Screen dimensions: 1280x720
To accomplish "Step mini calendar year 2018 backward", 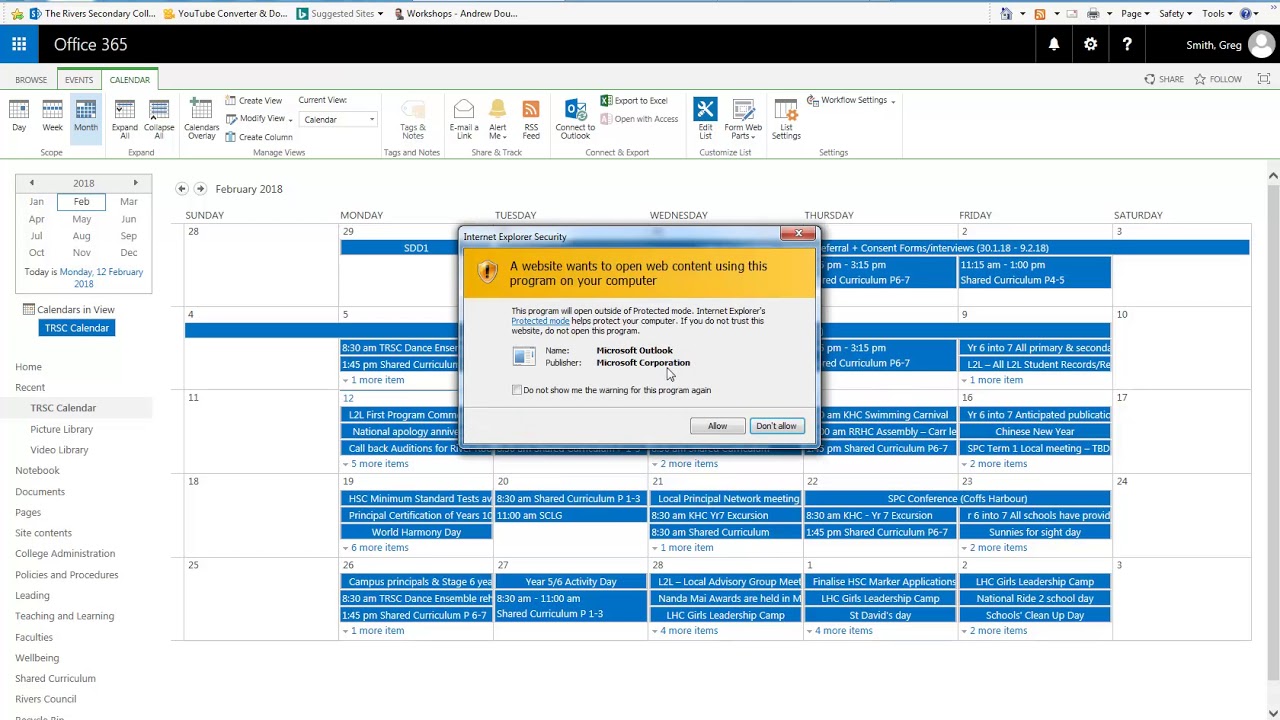I will 31,183.
